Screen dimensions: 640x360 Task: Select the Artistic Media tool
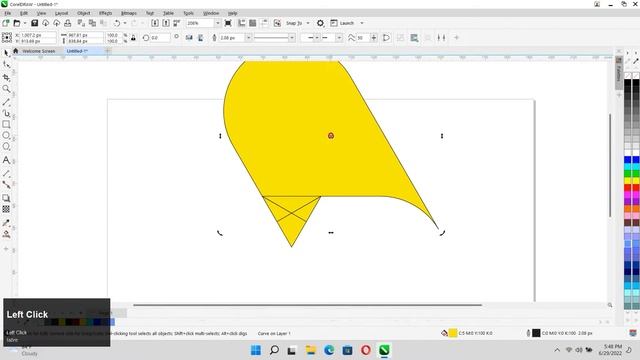pos(6,113)
